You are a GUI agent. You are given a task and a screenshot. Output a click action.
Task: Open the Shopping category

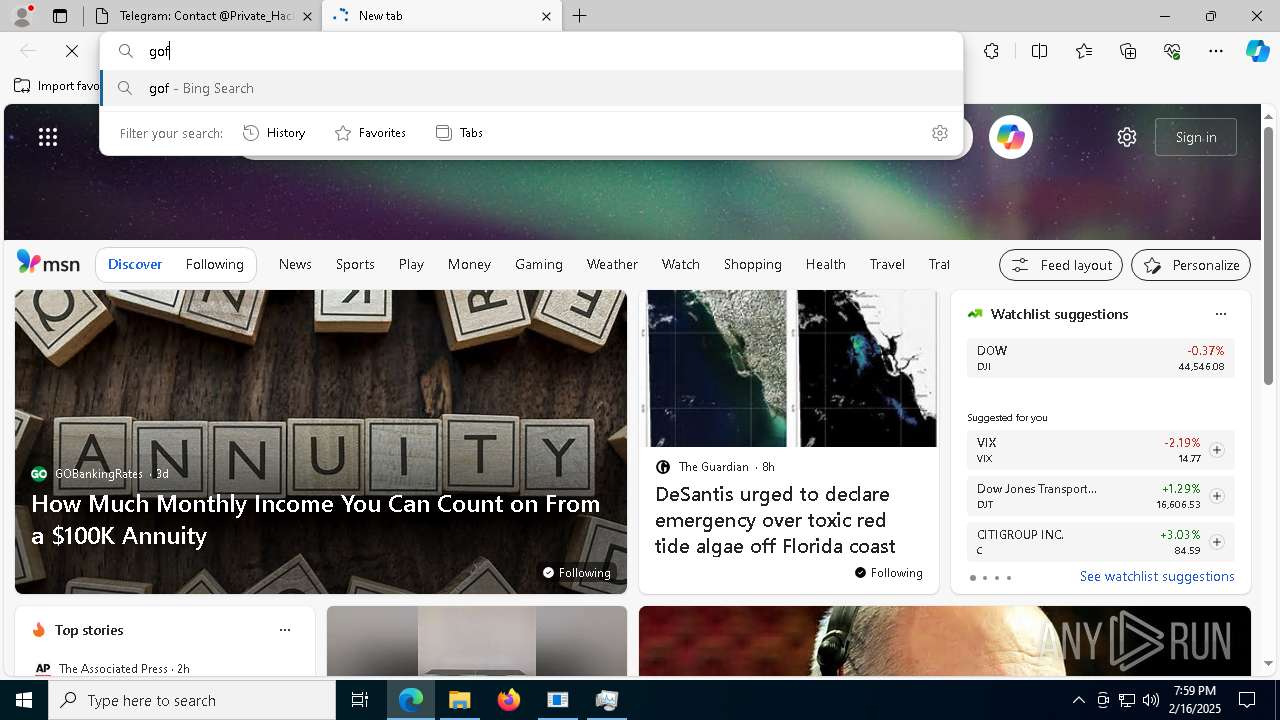[x=753, y=264]
